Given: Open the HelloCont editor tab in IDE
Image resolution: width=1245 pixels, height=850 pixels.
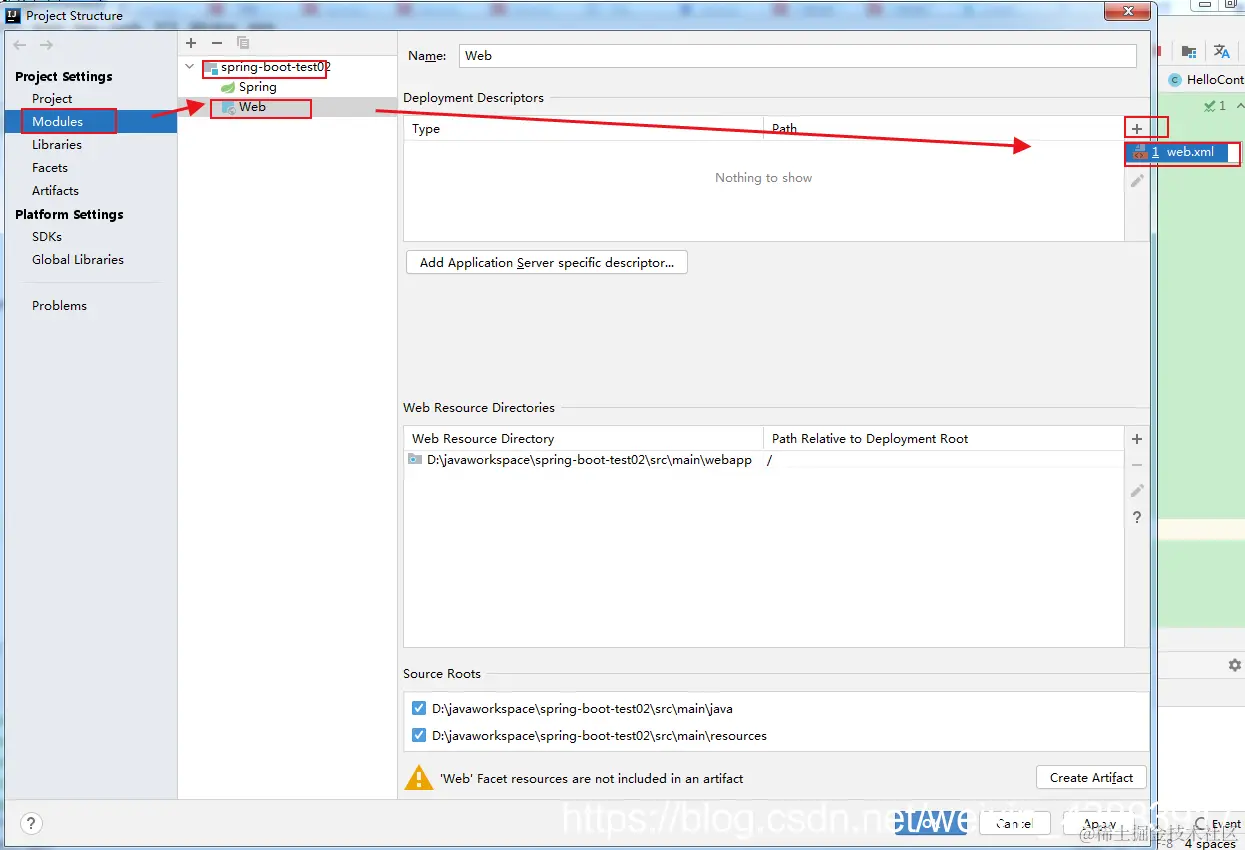Looking at the screenshot, I should tap(1206, 79).
